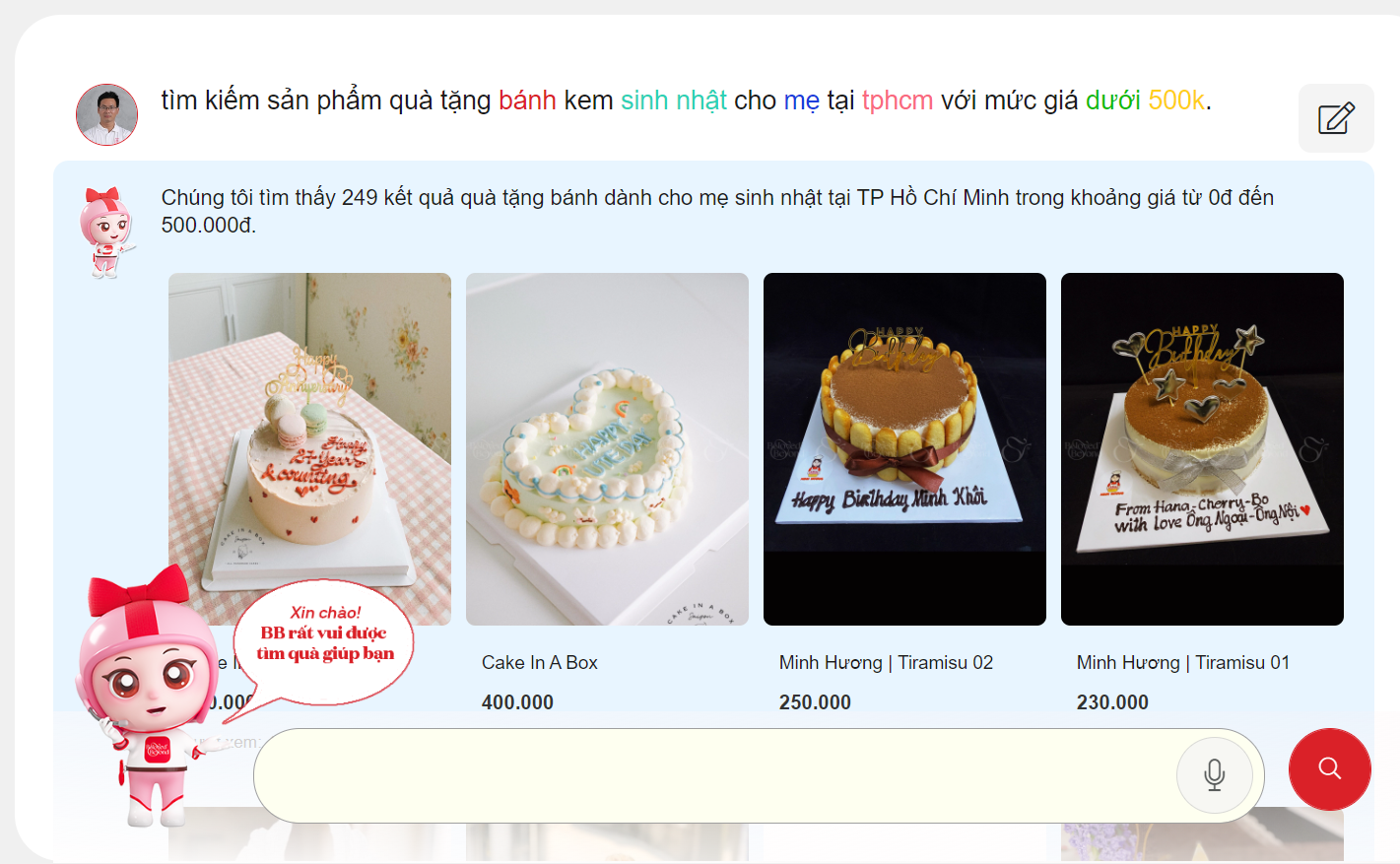1400x864 pixels.
Task: Click the 250.000 price label
Action: [815, 702]
